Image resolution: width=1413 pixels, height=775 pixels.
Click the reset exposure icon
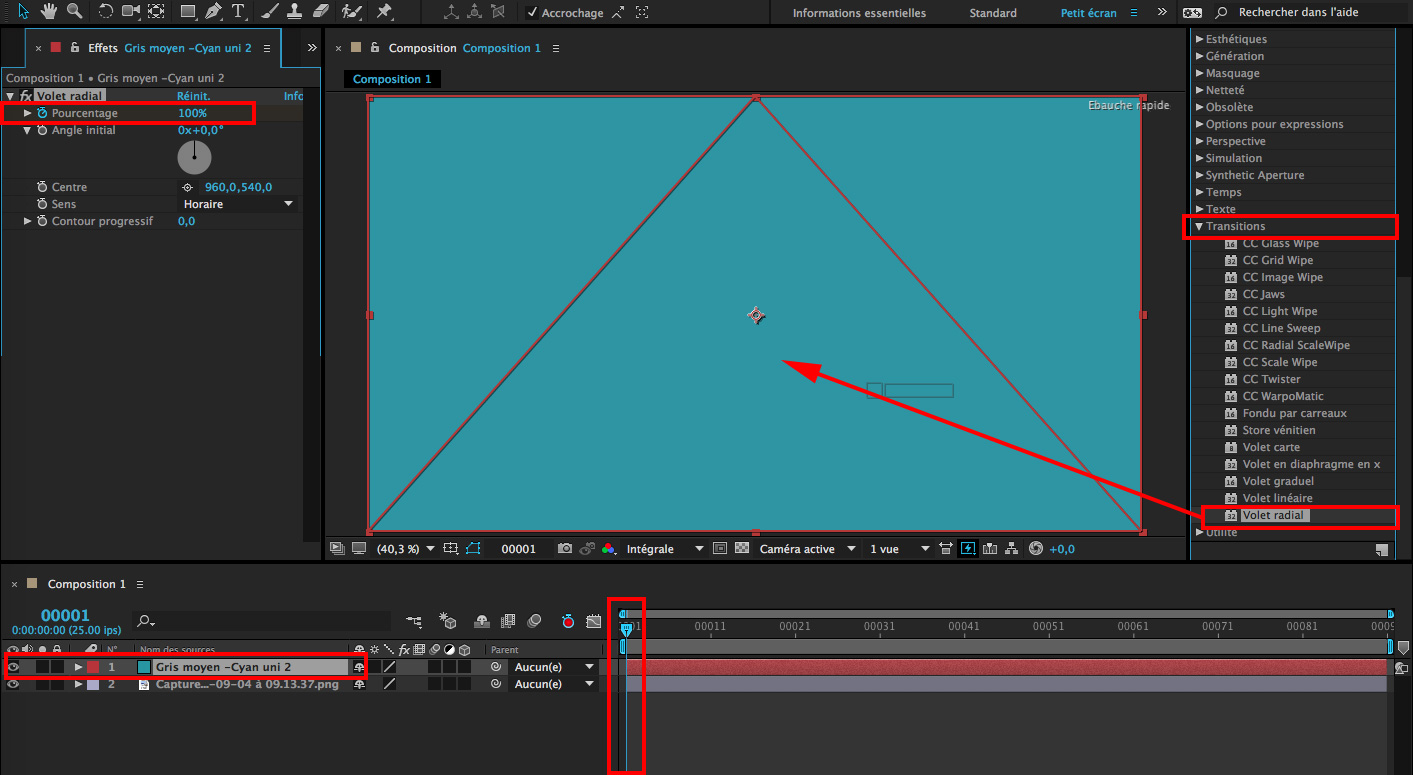[1035, 549]
